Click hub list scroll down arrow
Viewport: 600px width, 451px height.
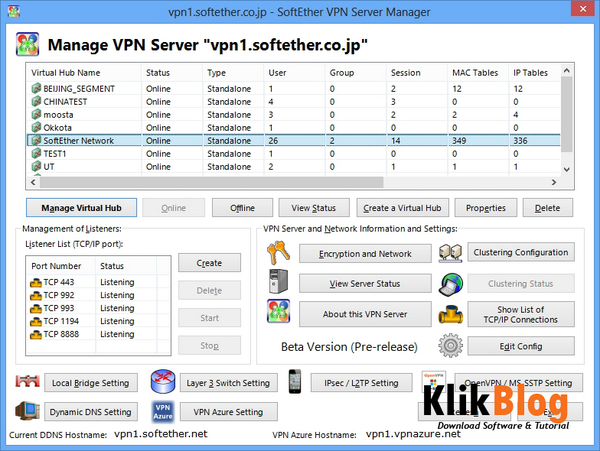coord(567,169)
